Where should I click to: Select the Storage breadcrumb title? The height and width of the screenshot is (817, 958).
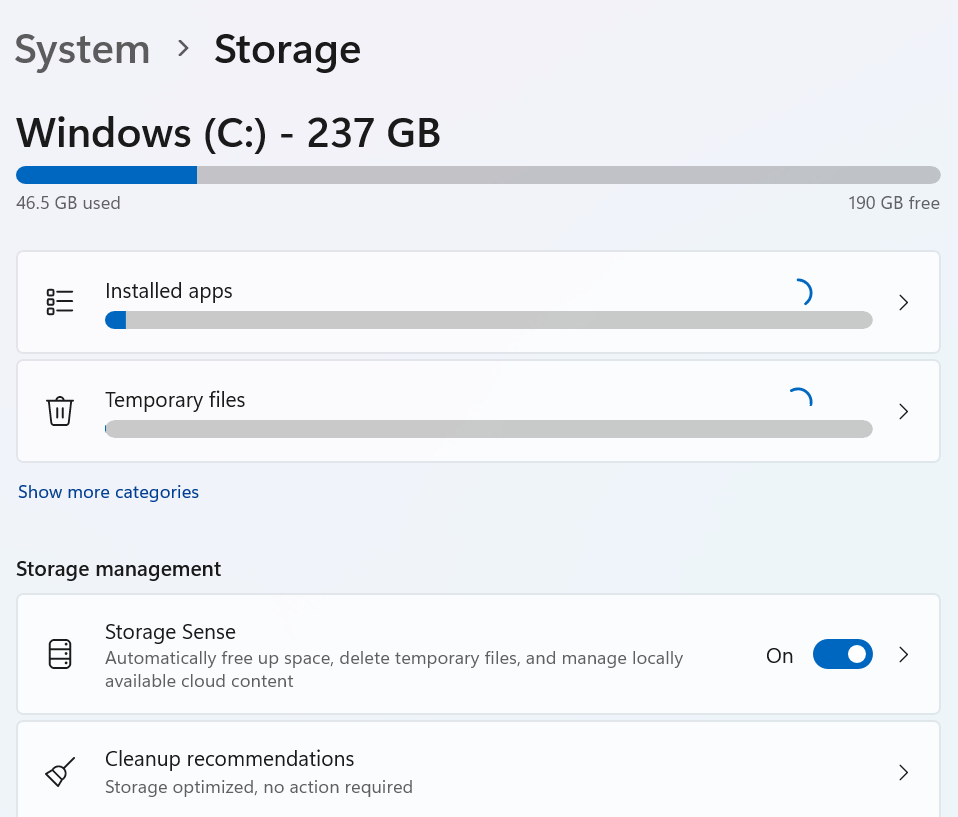287,49
